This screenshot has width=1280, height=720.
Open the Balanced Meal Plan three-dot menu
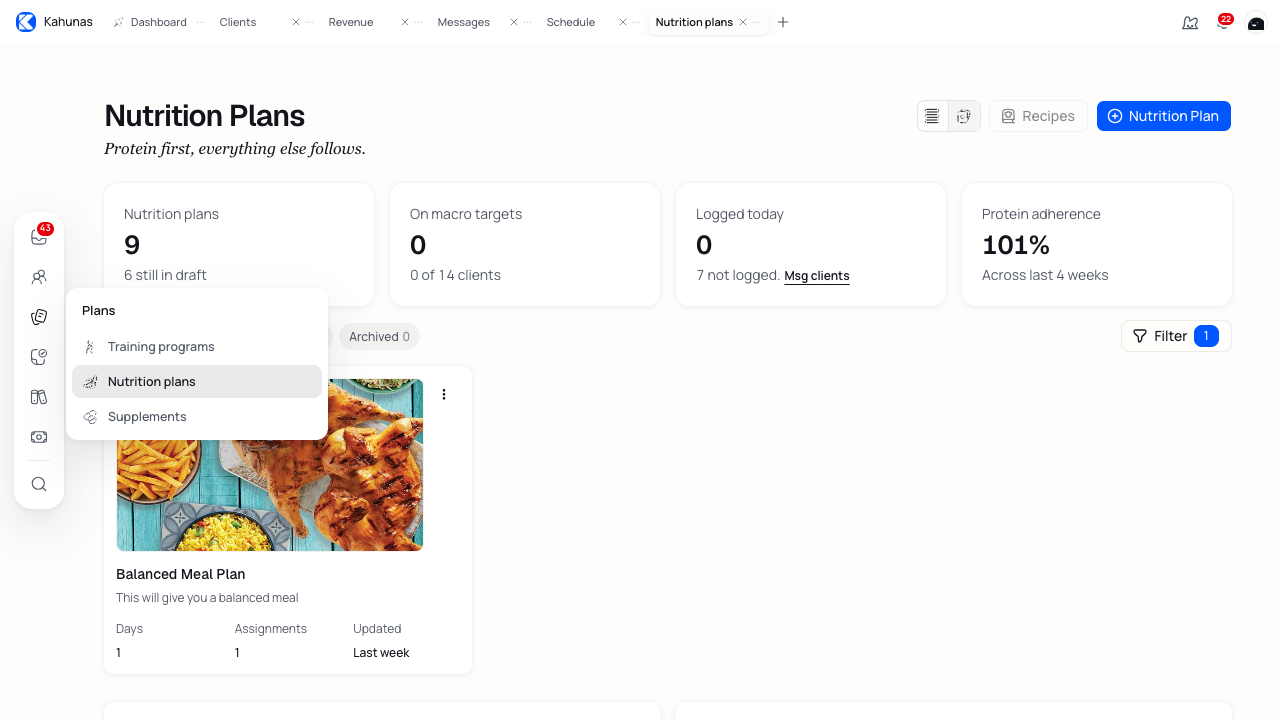[444, 394]
